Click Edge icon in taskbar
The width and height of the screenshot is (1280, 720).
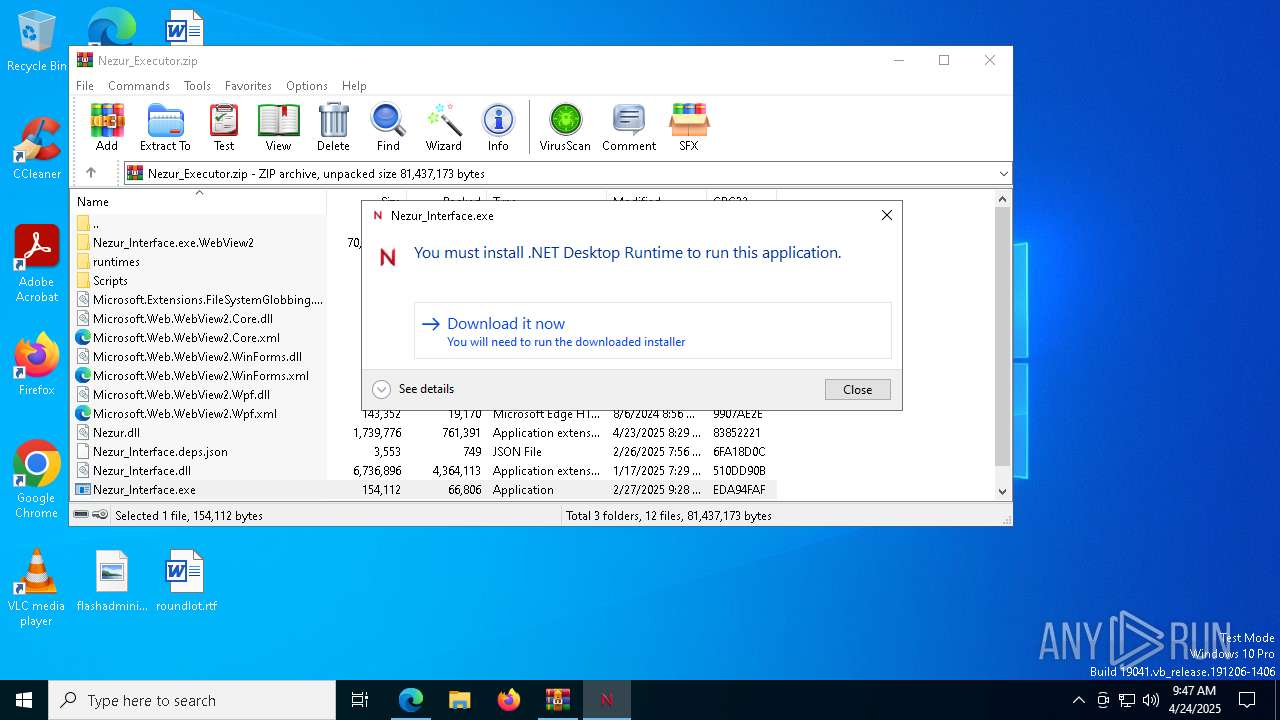tap(411, 700)
